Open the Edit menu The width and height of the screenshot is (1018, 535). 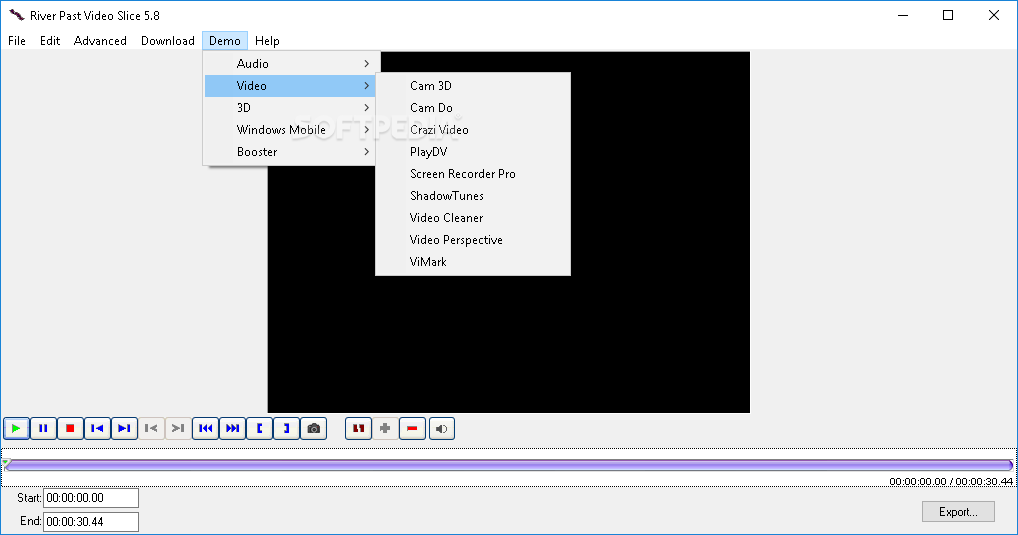coord(50,41)
